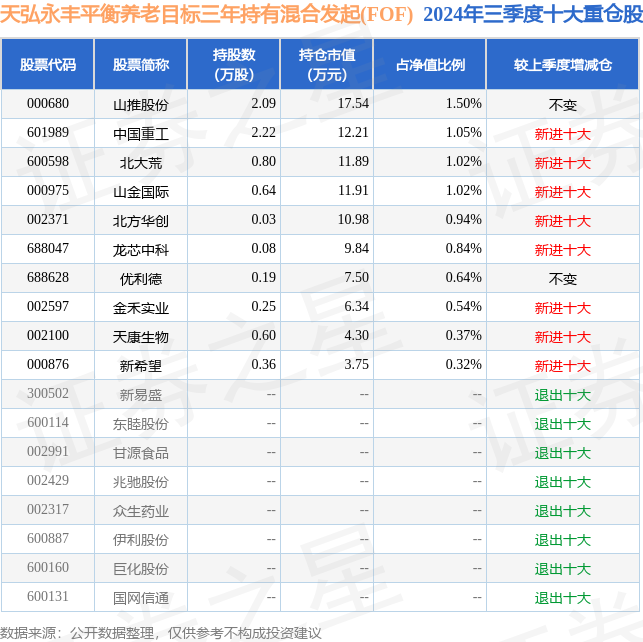Select stock code 002597
This screenshot has height=642, width=643.
[x=48, y=307]
